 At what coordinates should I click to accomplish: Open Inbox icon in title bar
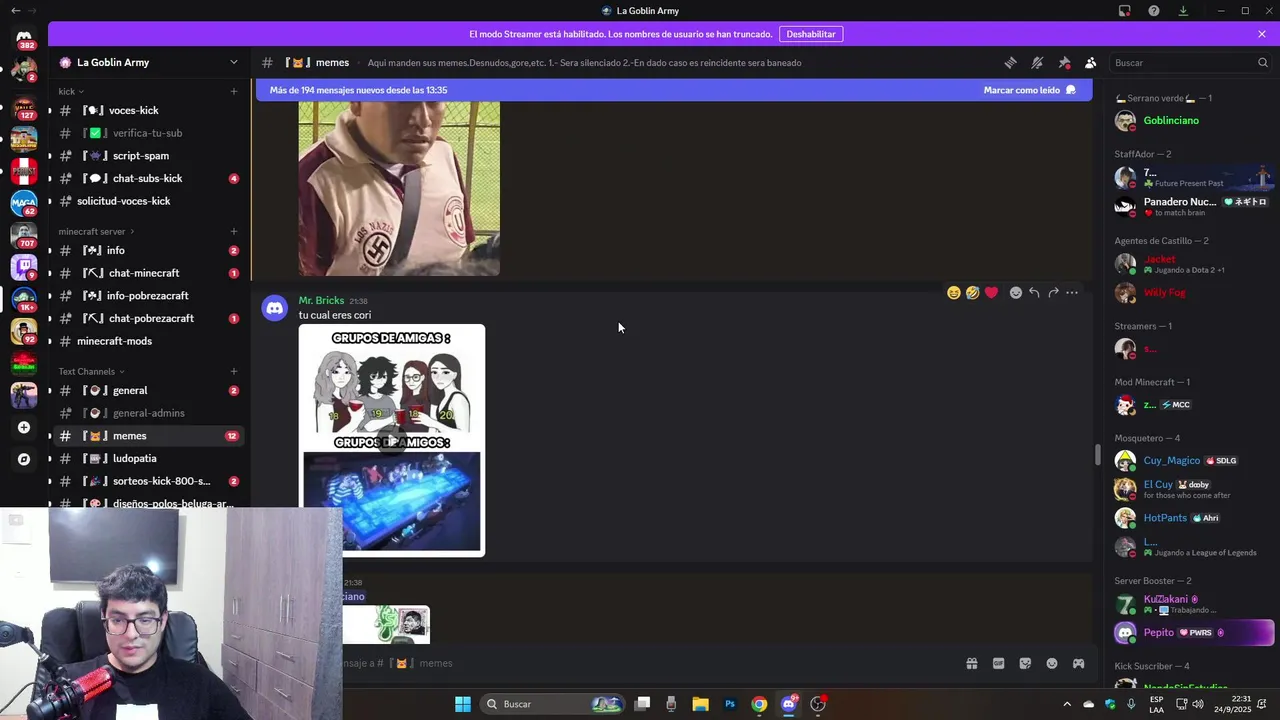coord(1125,11)
